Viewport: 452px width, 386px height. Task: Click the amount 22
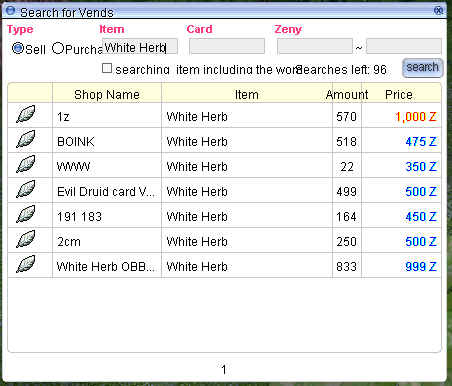tap(347, 167)
